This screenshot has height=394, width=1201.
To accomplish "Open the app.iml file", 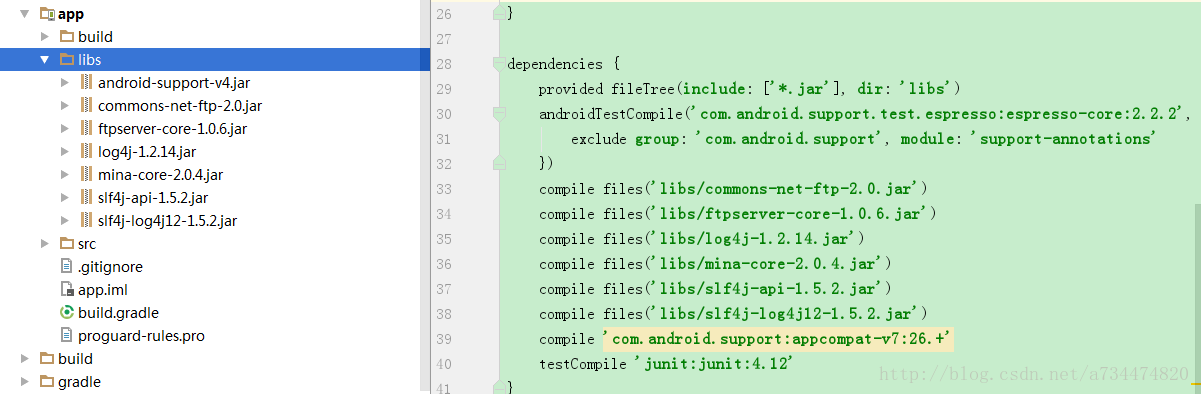I will coord(102,290).
